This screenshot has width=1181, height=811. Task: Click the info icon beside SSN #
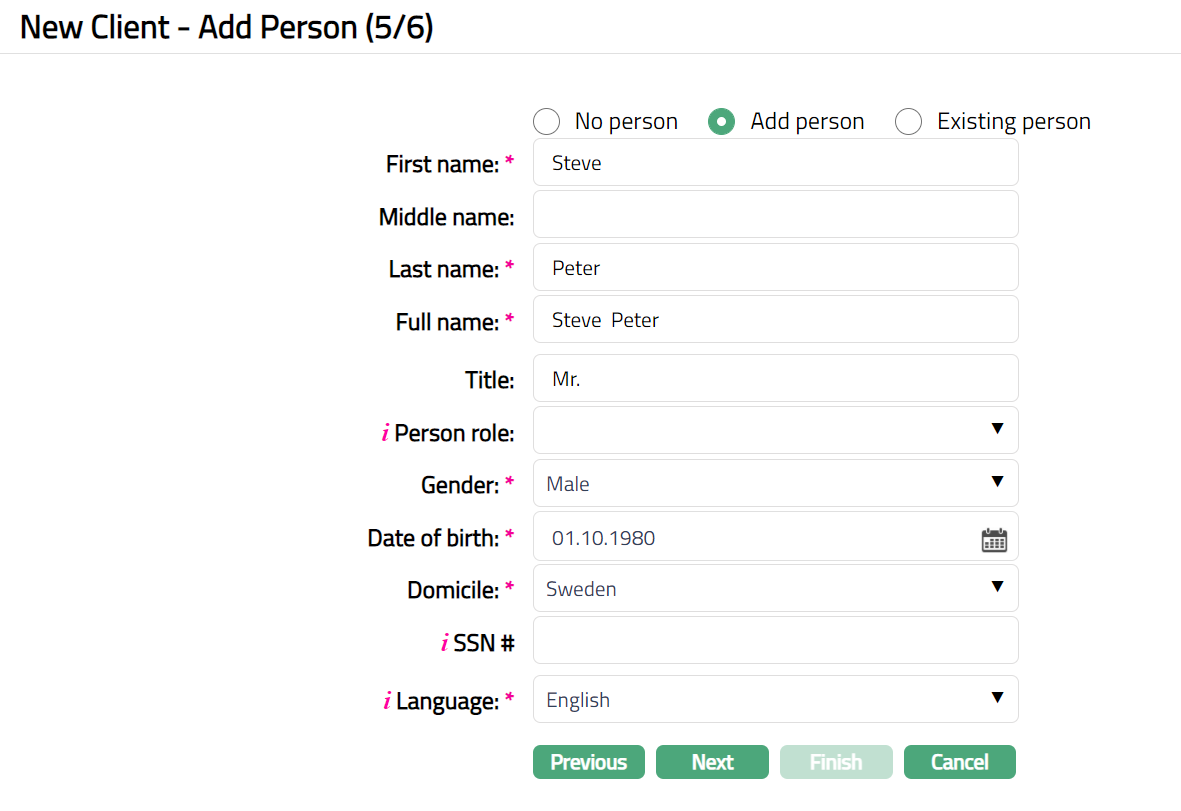tap(445, 644)
